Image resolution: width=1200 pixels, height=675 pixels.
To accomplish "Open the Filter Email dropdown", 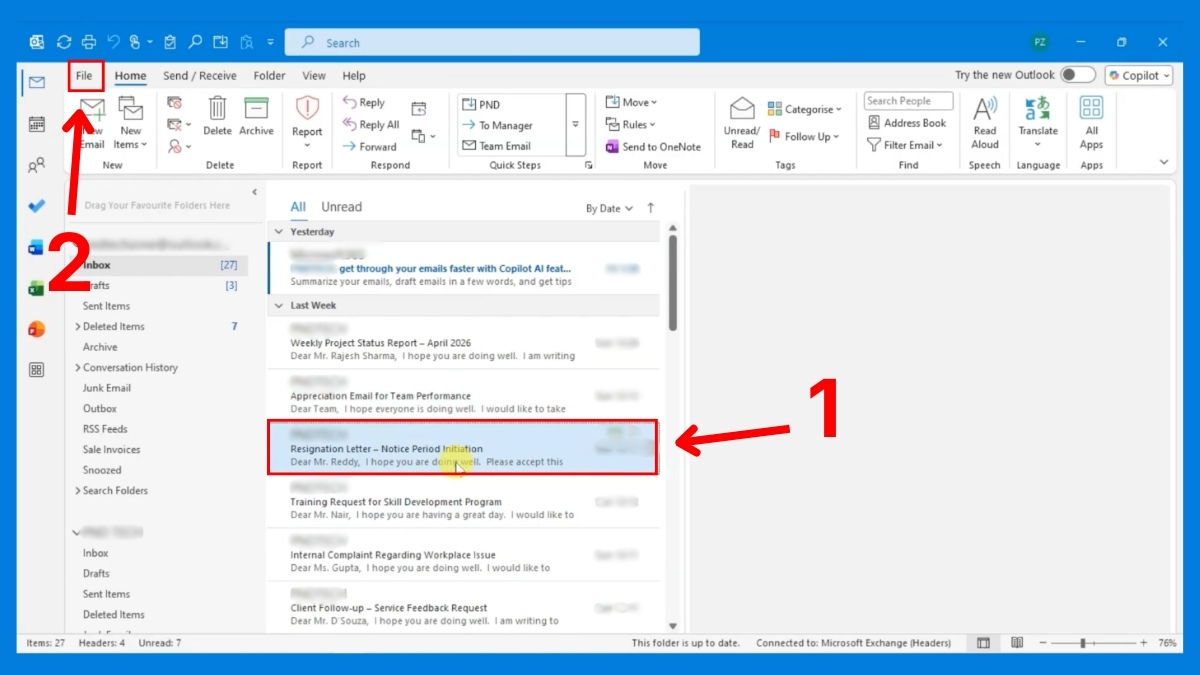I will point(905,145).
